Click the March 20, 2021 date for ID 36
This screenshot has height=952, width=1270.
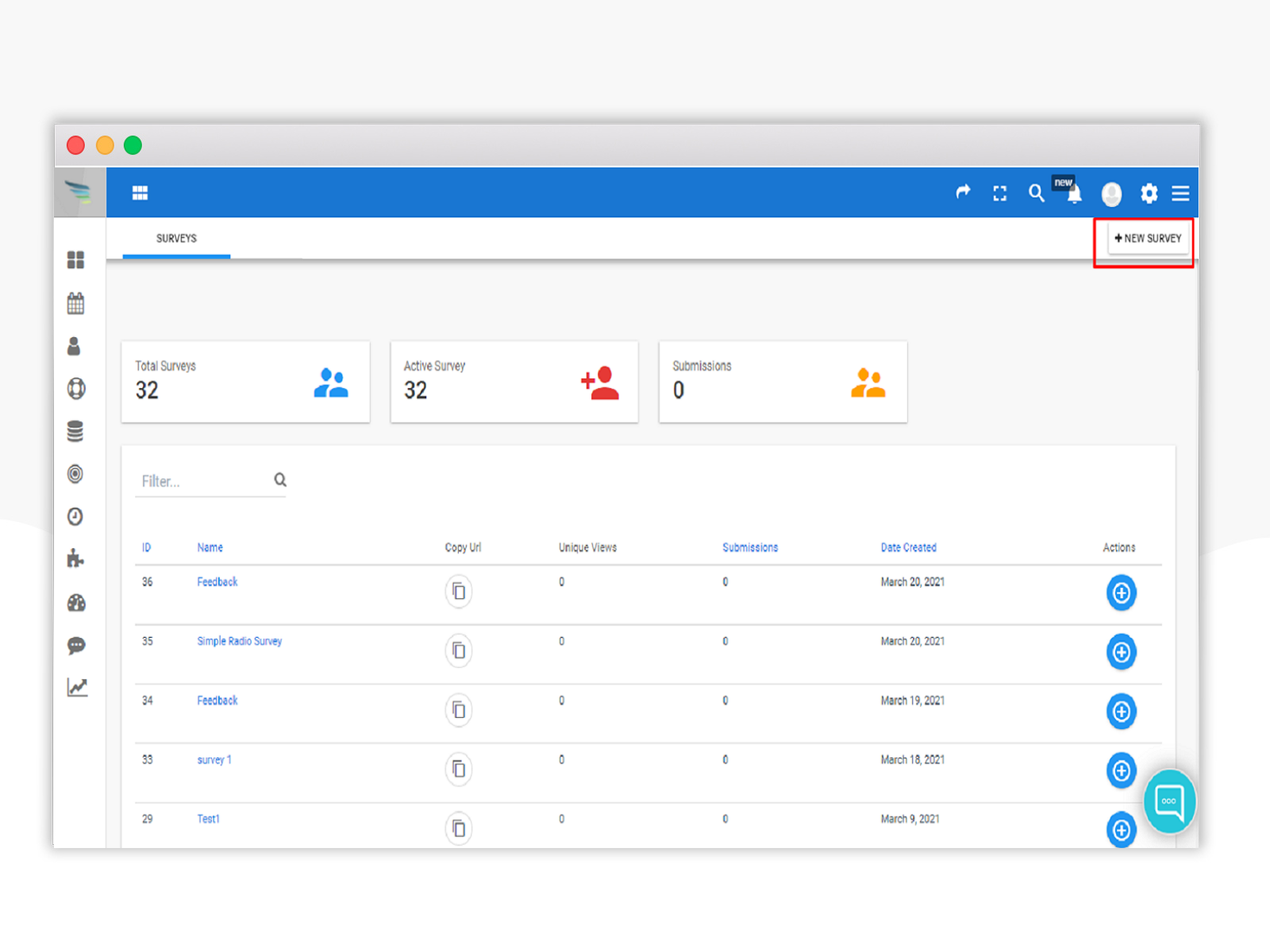pos(913,582)
